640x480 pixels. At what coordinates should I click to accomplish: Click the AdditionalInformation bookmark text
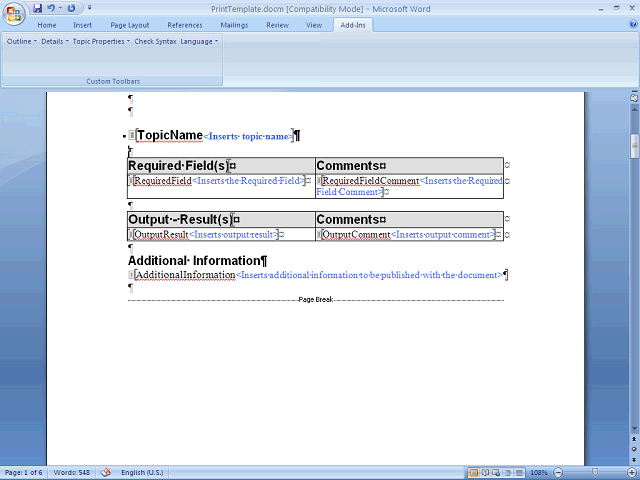(185, 275)
